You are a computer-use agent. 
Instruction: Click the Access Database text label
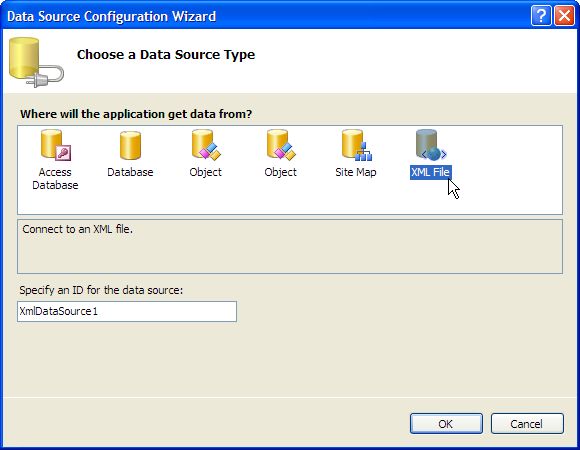point(55,179)
